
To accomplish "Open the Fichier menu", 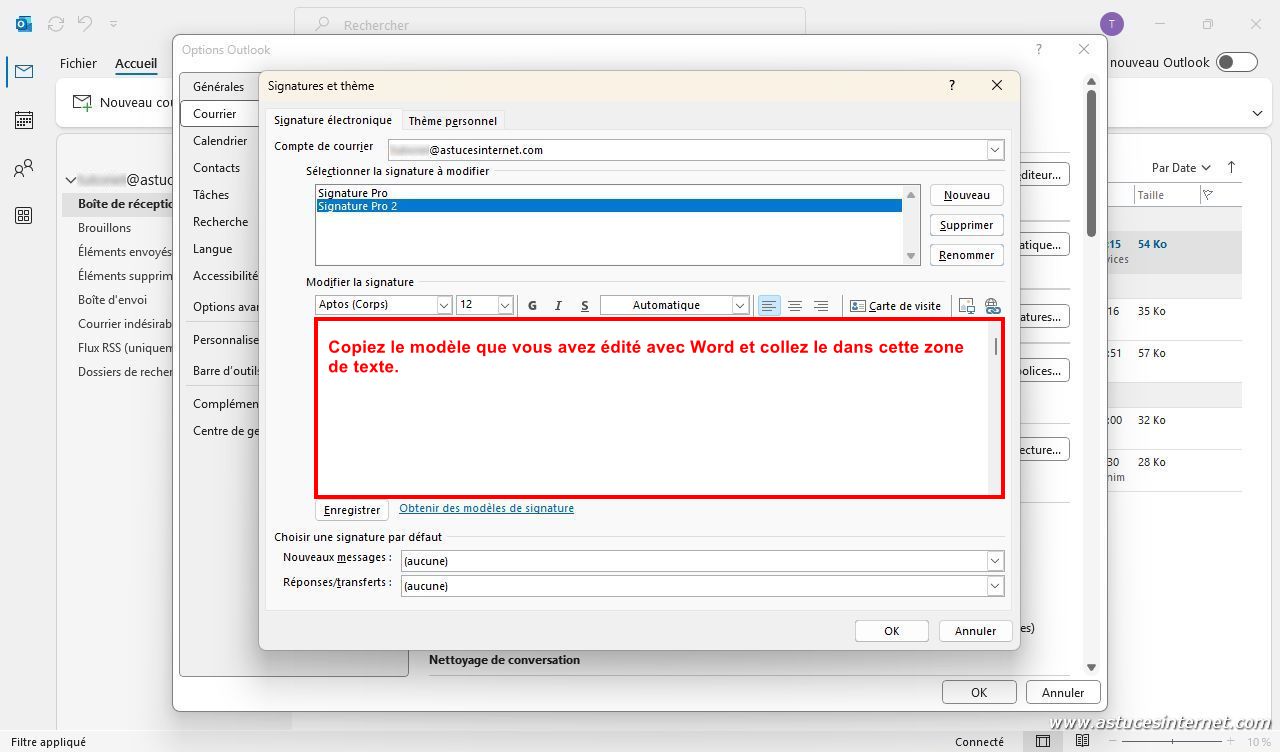I will pos(78,63).
